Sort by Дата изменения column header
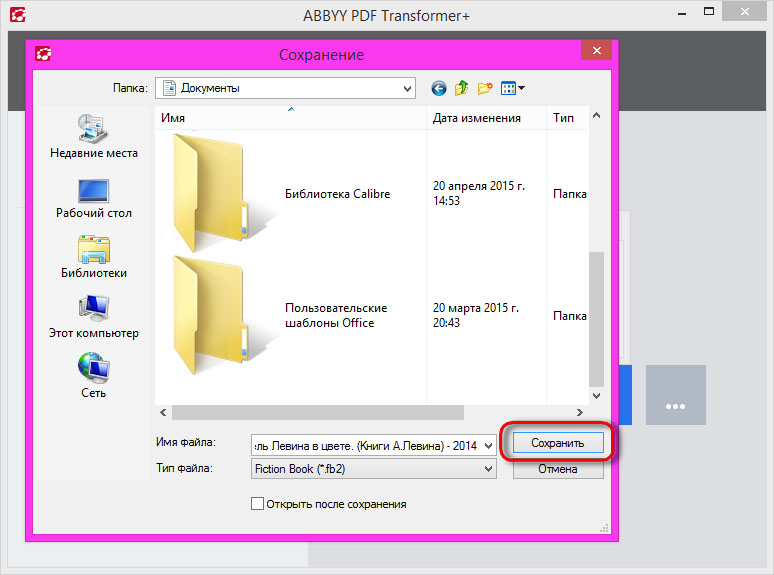Viewport: 774px width, 575px height. pyautogui.click(x=486, y=118)
